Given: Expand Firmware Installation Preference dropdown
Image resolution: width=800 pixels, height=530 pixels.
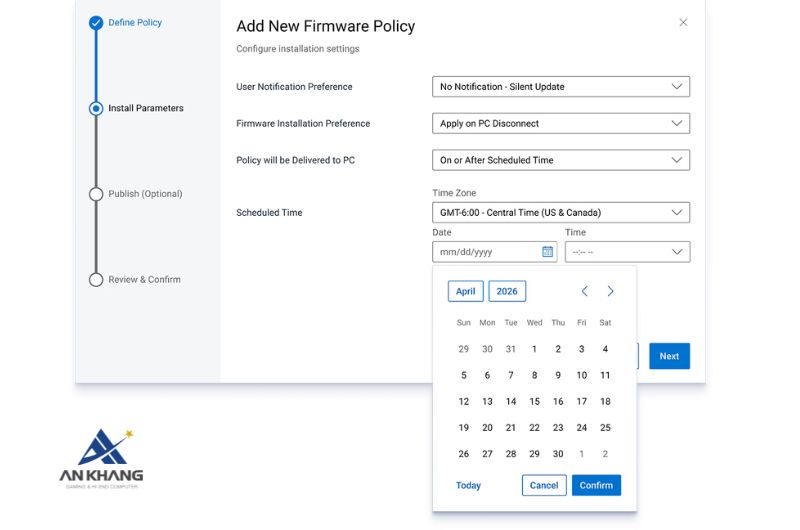Looking at the screenshot, I should click(561, 123).
